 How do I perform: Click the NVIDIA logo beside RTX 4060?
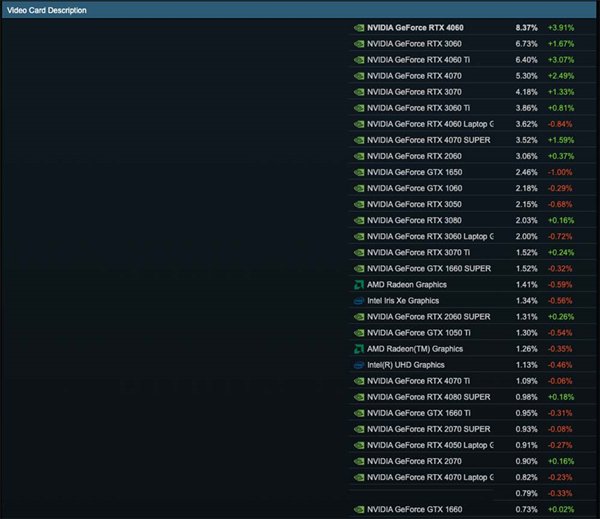(359, 28)
